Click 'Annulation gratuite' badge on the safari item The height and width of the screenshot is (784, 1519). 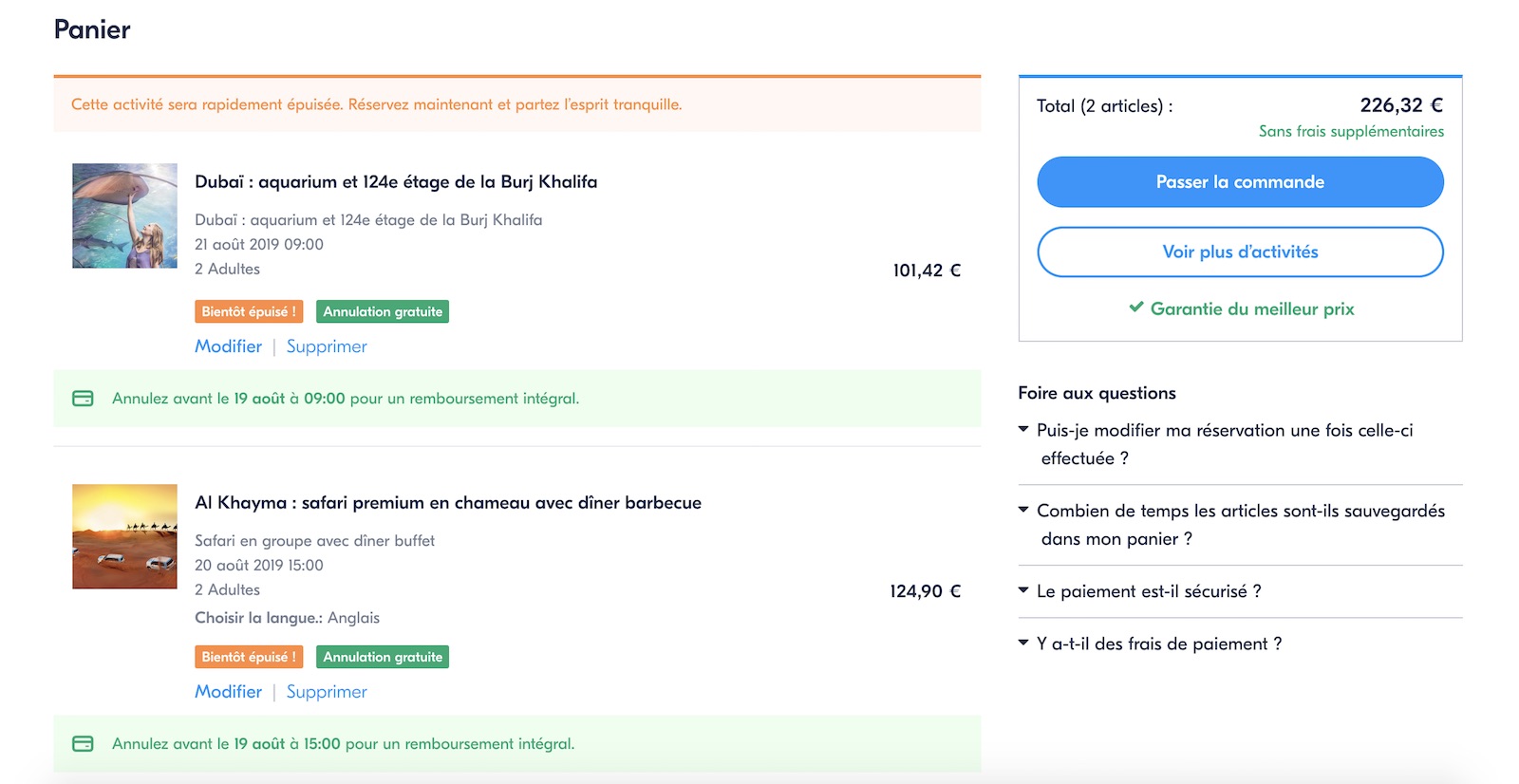(x=383, y=657)
